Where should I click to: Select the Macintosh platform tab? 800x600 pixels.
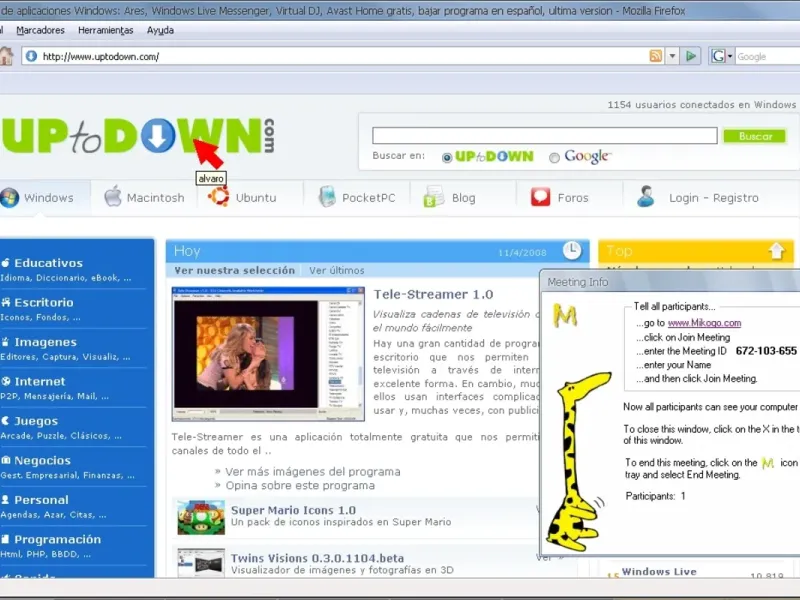click(x=144, y=197)
